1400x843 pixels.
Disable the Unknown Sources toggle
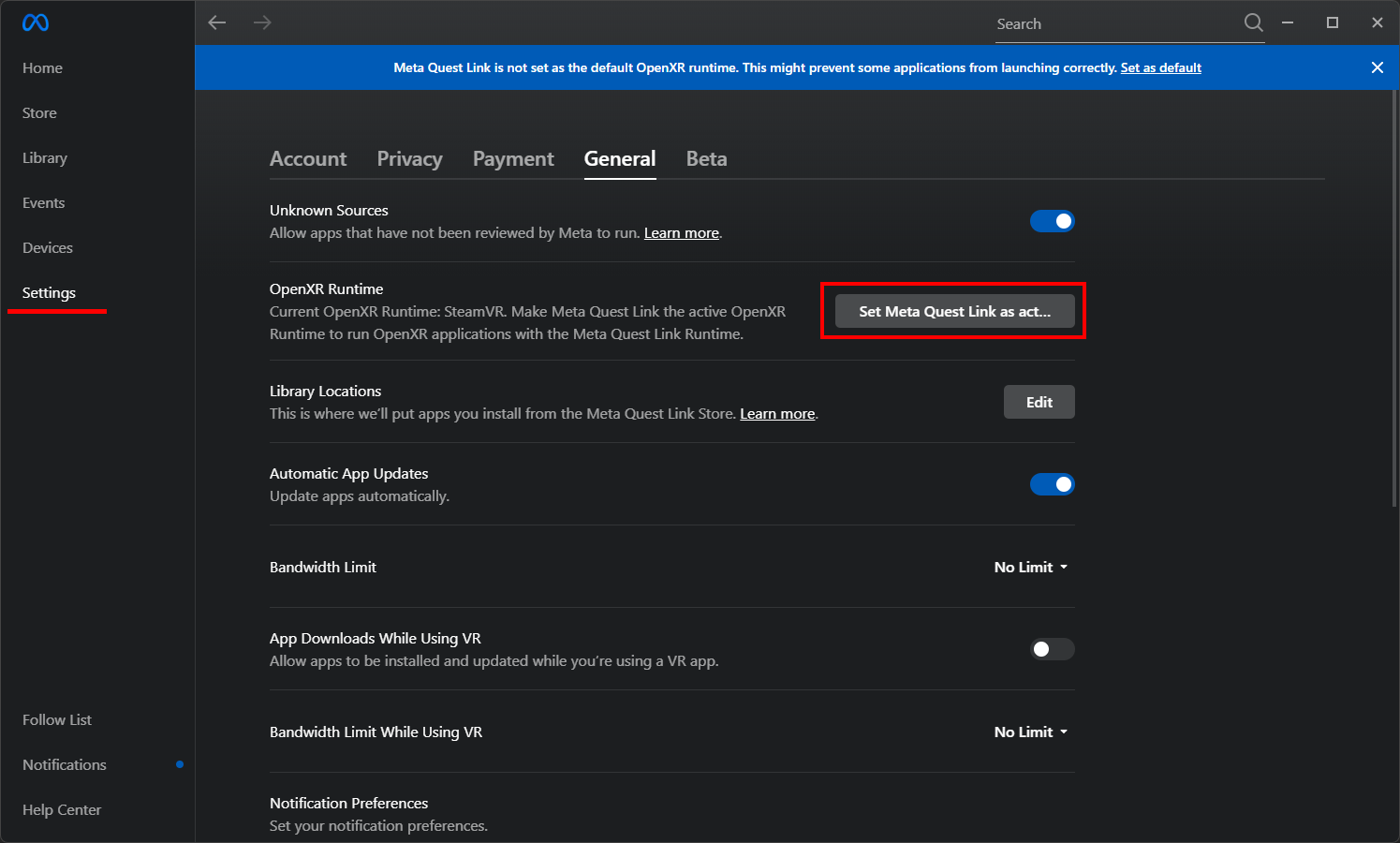1052,221
